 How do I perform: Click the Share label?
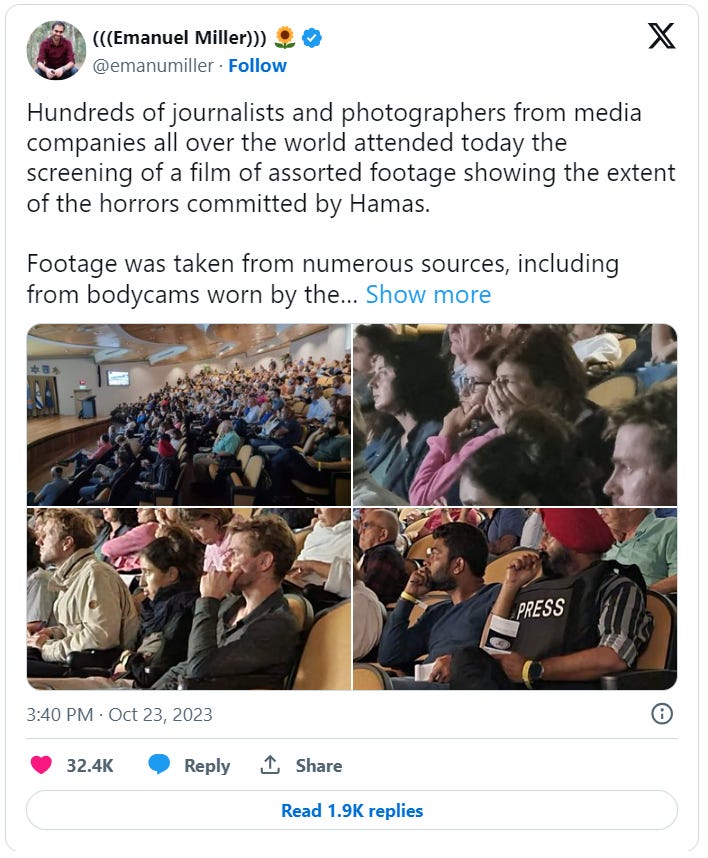[319, 766]
